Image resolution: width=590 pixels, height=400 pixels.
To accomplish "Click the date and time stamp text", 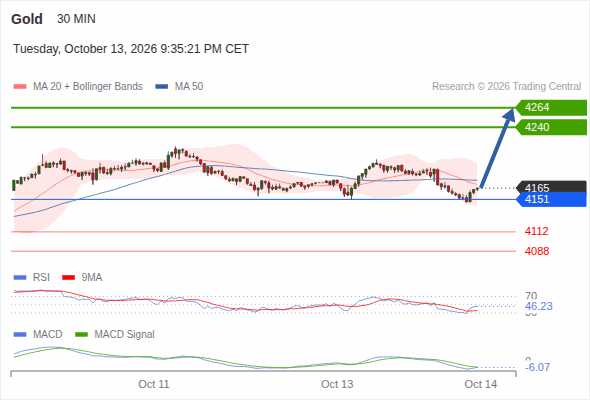I will 131,49.
